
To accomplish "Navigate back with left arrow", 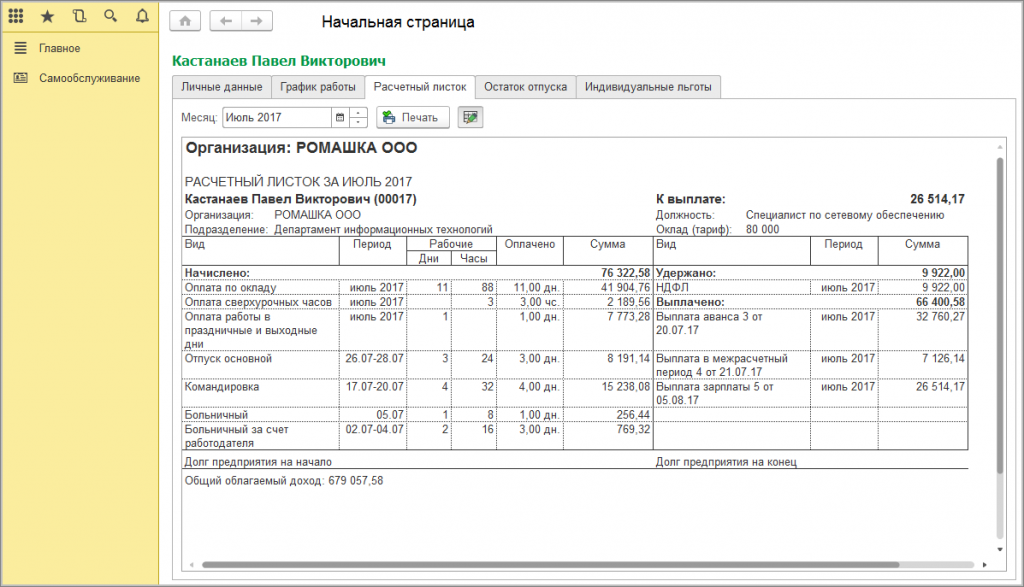I will [228, 21].
